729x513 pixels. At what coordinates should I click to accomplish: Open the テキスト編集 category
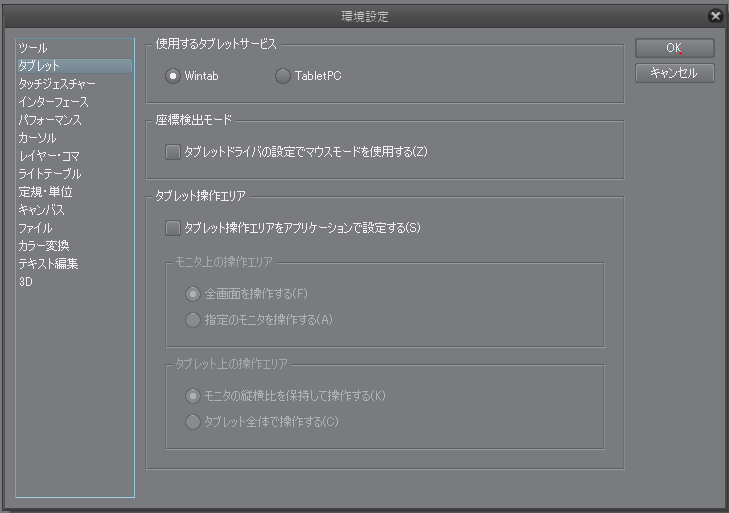(x=75, y=264)
